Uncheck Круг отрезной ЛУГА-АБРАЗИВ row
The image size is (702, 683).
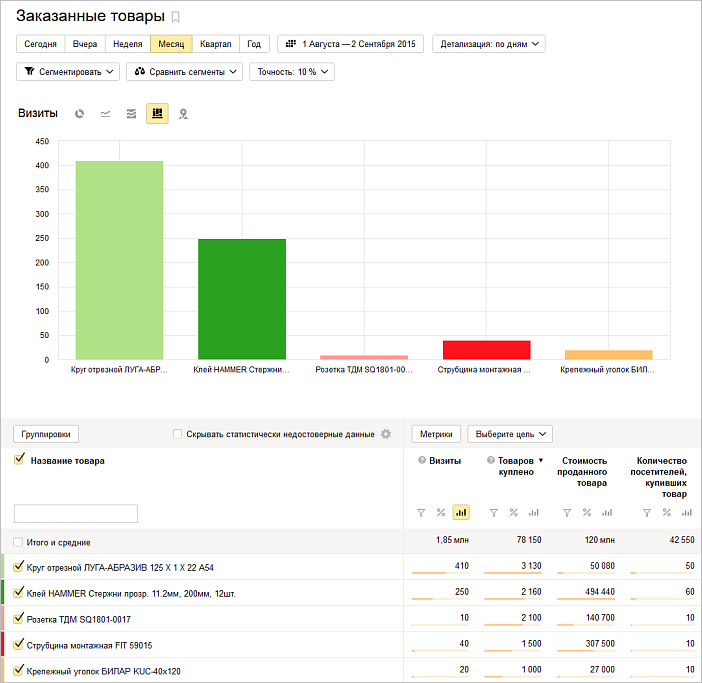click(18, 567)
